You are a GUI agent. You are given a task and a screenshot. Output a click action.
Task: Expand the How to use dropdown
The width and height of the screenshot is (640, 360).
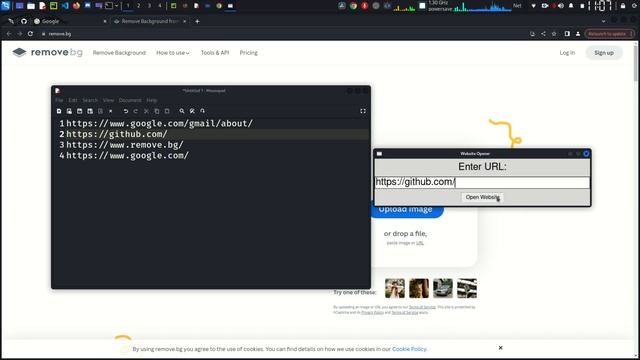pos(173,53)
